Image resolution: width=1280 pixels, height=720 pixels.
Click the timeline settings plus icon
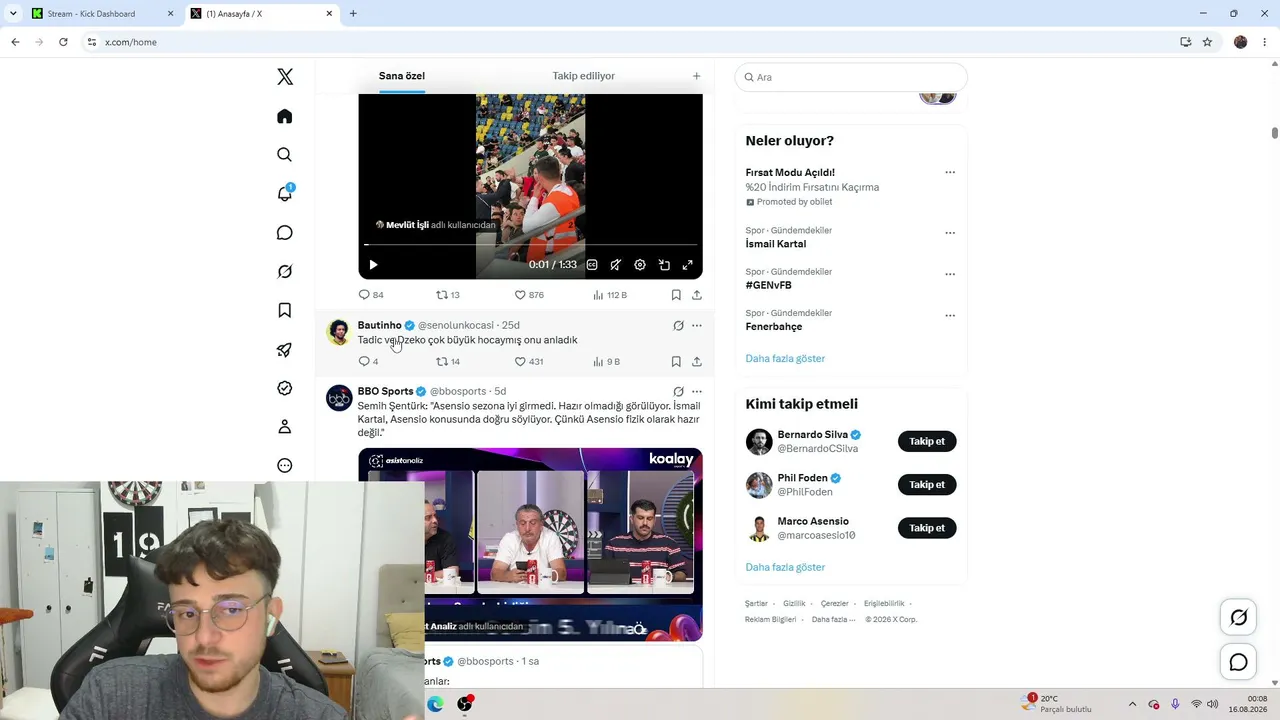coord(697,76)
